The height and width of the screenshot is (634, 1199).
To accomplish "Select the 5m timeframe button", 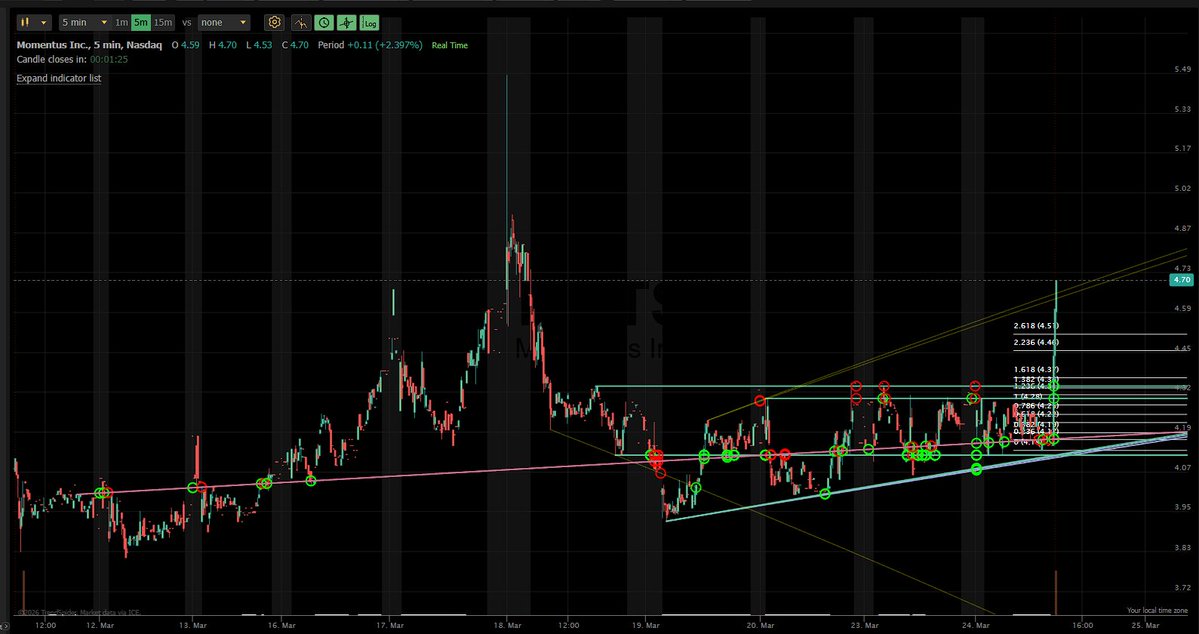I will point(141,23).
